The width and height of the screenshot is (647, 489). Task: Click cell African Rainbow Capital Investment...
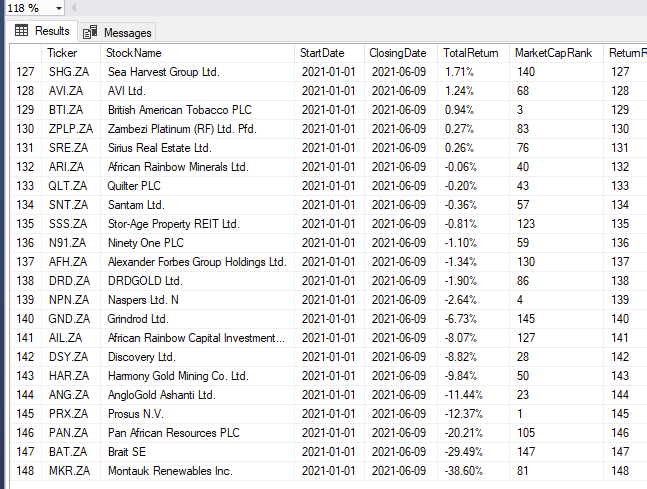point(198,338)
